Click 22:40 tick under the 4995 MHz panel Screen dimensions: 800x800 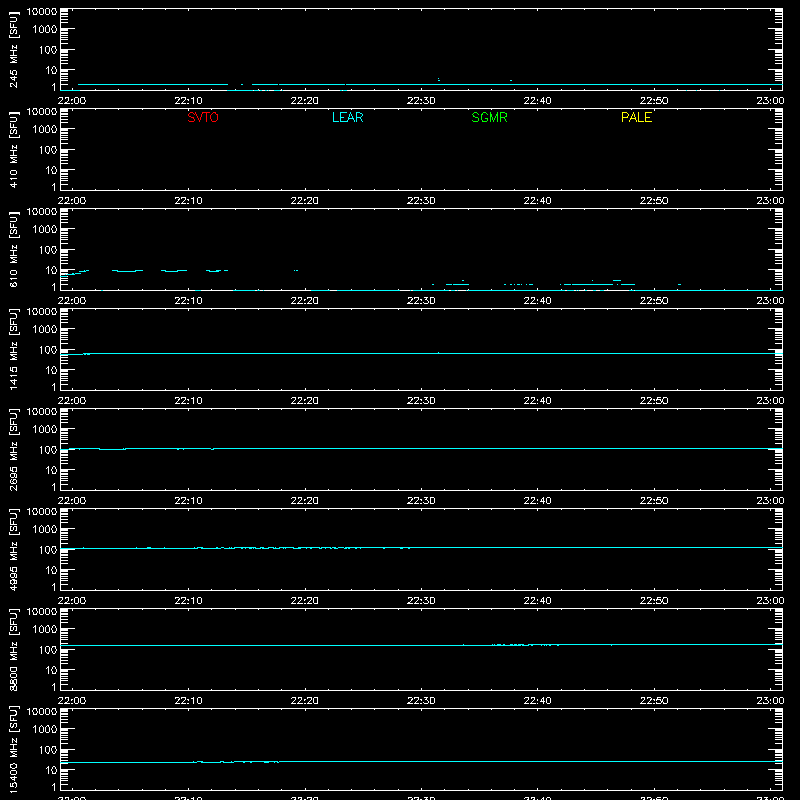point(537,601)
